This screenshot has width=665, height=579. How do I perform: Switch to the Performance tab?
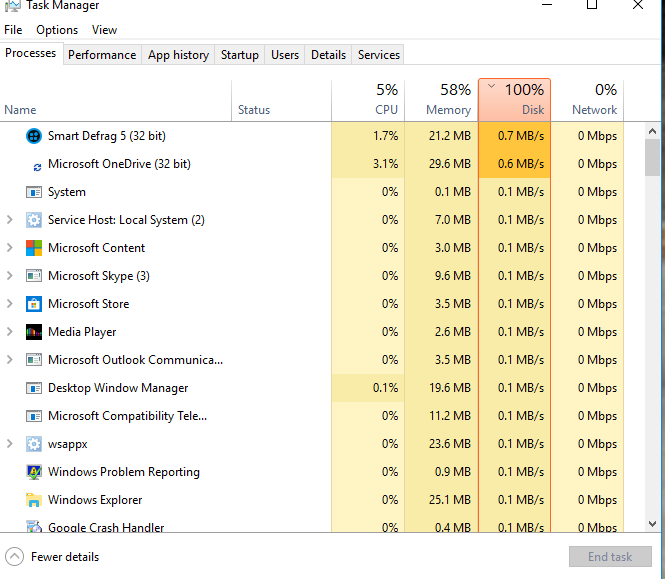102,55
